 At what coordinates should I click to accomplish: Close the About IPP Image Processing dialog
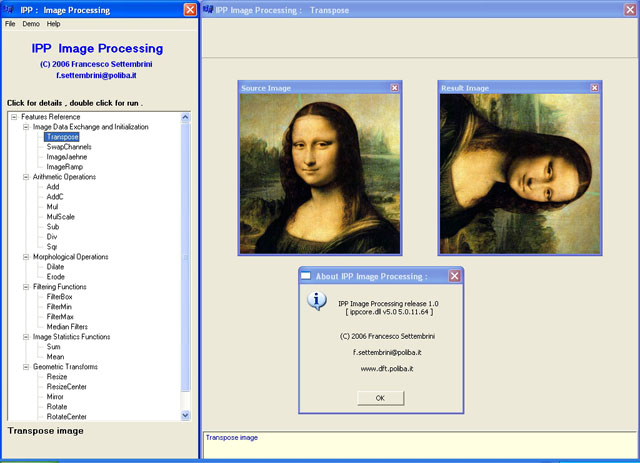[x=455, y=276]
